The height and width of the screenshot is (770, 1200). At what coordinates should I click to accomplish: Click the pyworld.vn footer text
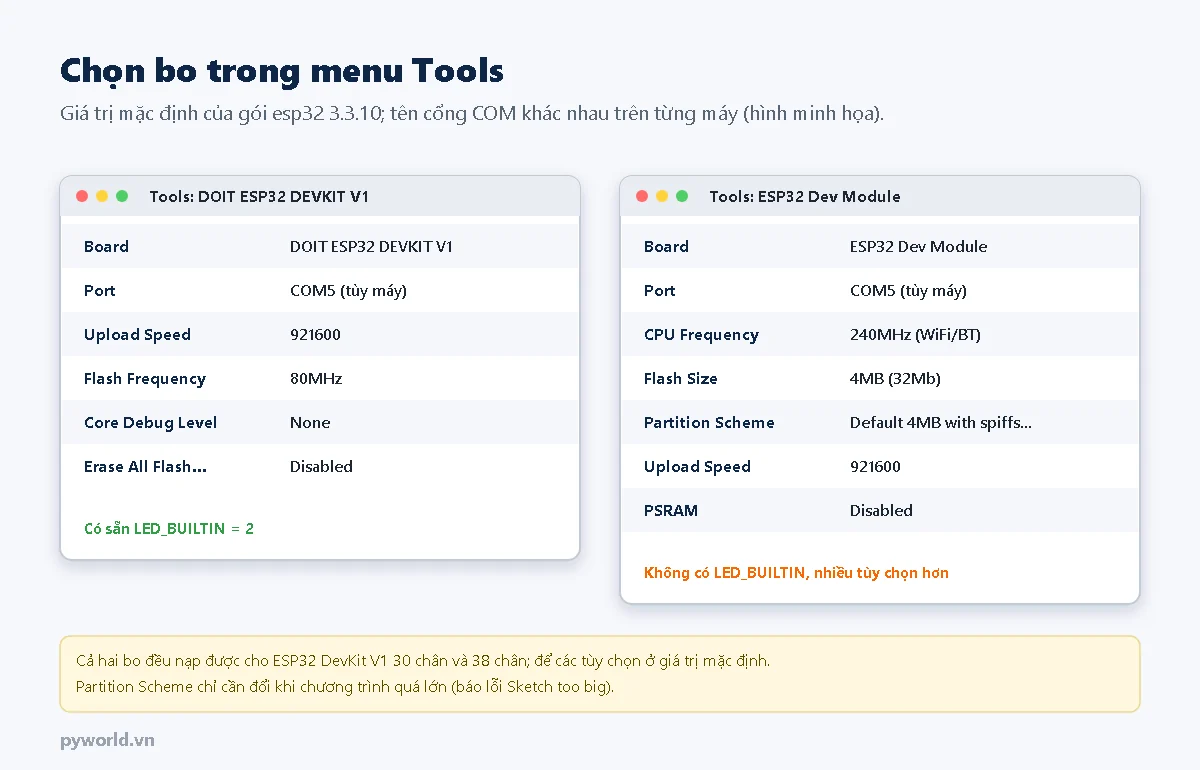(107, 741)
